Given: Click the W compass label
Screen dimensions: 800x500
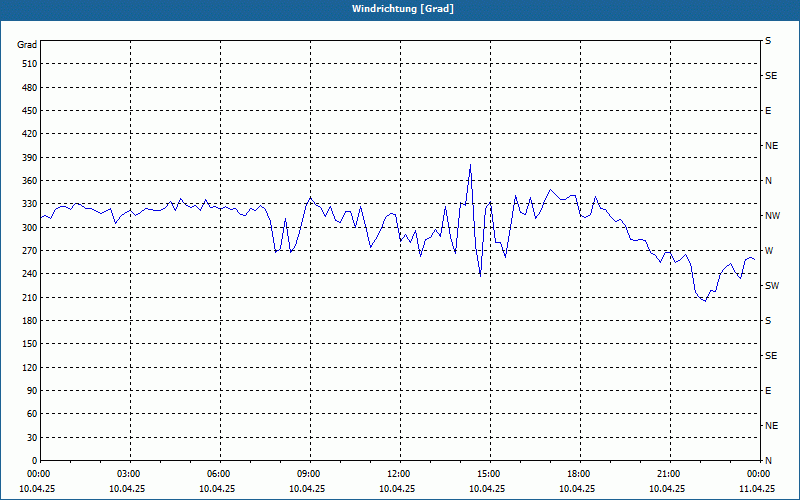Looking at the screenshot, I should [769, 251].
